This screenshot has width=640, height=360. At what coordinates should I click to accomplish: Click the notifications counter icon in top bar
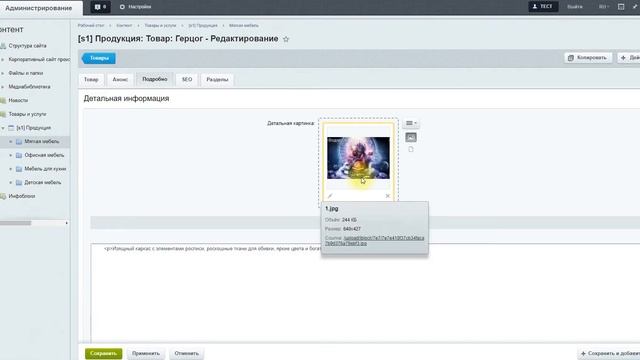pyautogui.click(x=100, y=7)
